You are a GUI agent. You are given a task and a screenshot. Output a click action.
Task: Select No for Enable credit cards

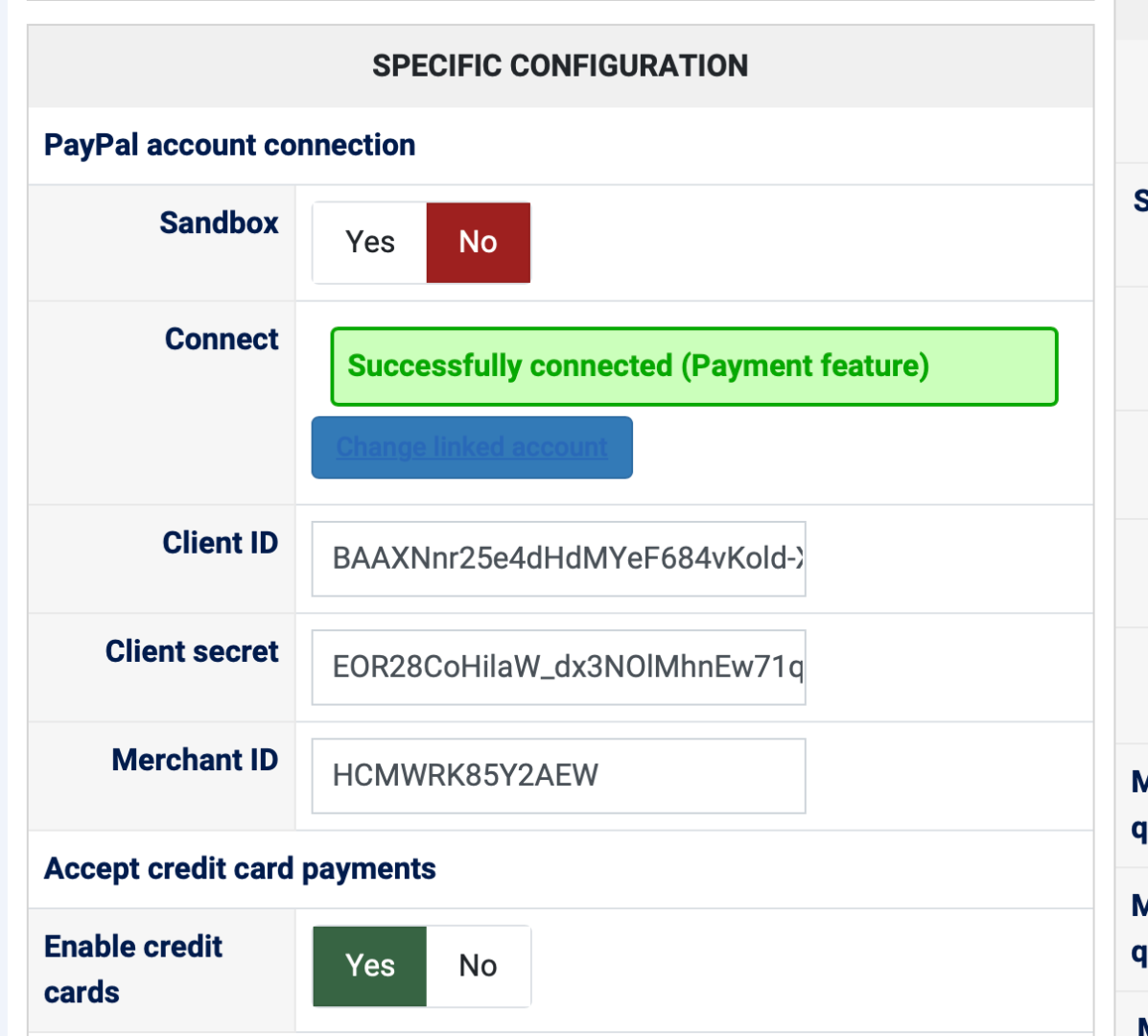pyautogui.click(x=478, y=966)
